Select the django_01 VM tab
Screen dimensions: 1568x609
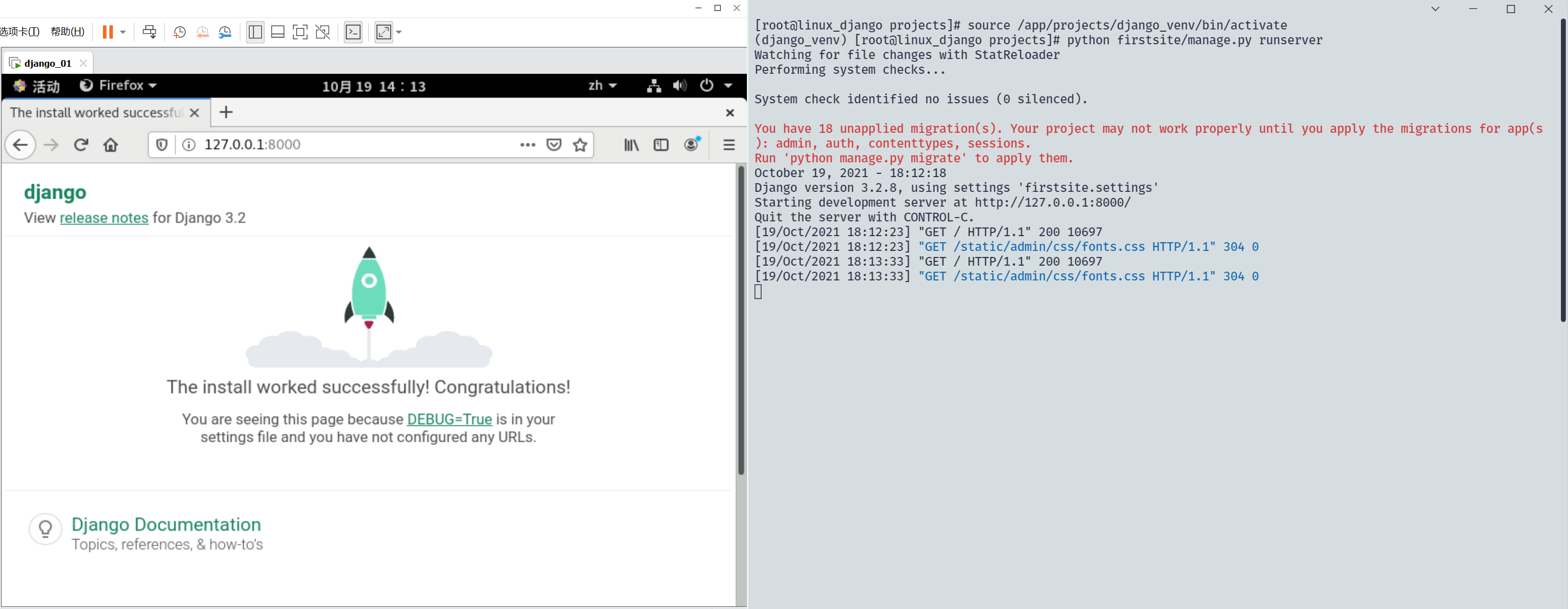click(48, 63)
